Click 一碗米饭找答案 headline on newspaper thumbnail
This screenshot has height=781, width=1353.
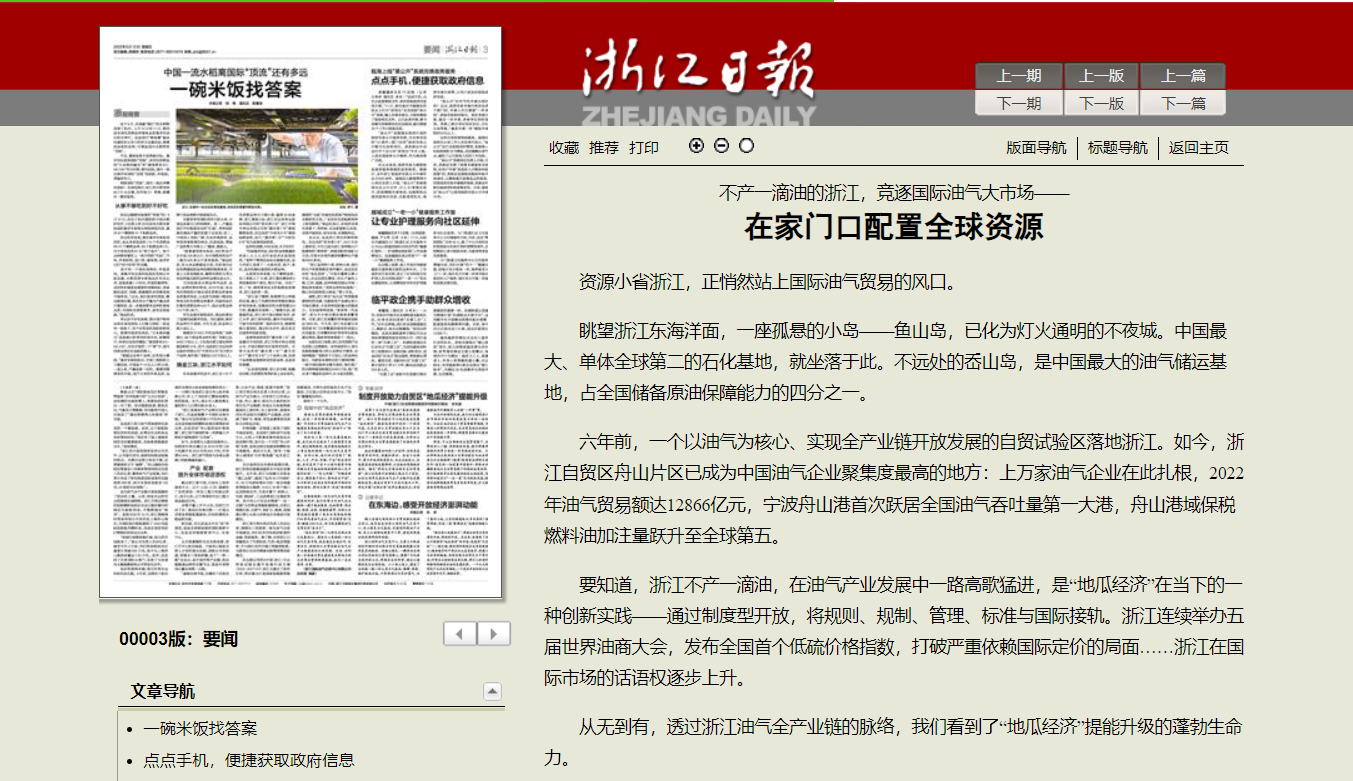pyautogui.click(x=235, y=89)
